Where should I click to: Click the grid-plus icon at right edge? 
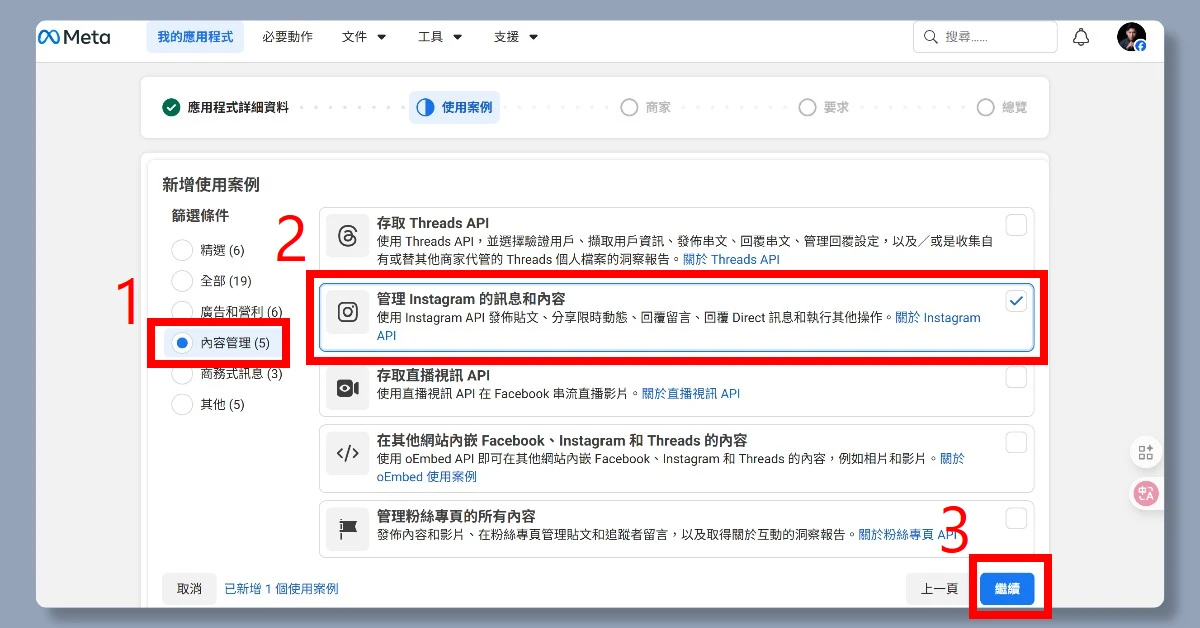1146,452
